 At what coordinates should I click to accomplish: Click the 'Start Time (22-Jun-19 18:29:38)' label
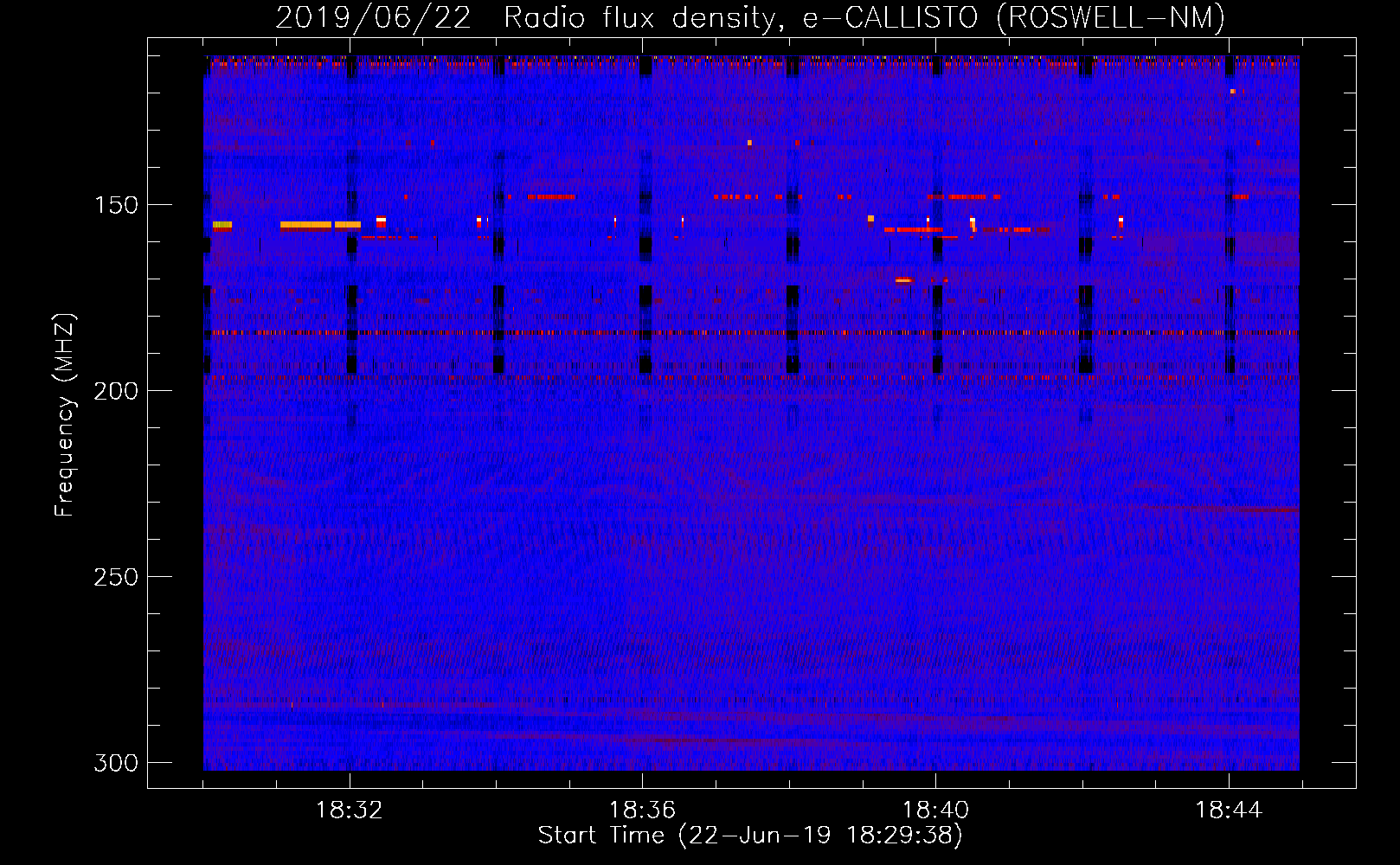(x=750, y=836)
